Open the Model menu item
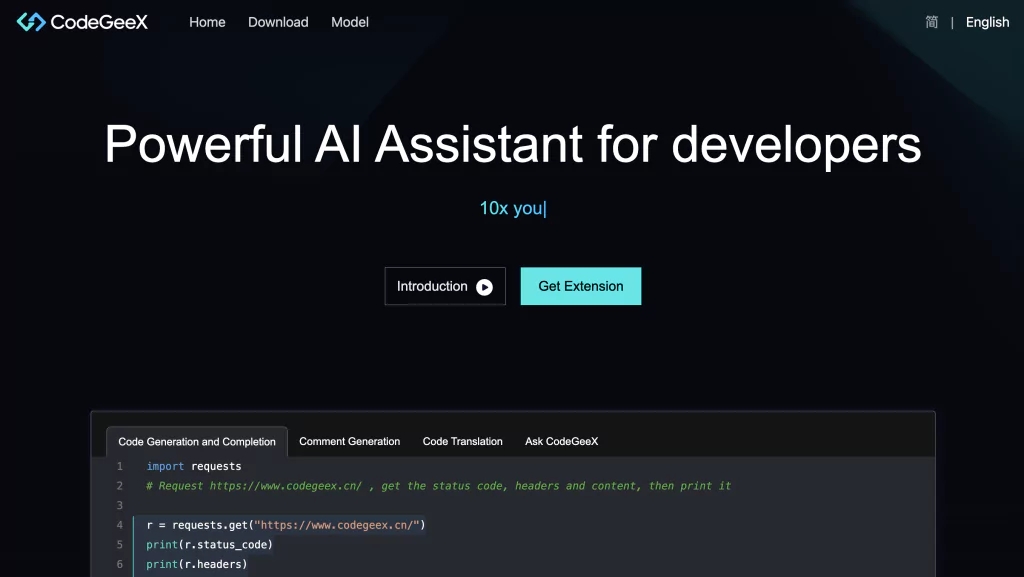 point(350,22)
